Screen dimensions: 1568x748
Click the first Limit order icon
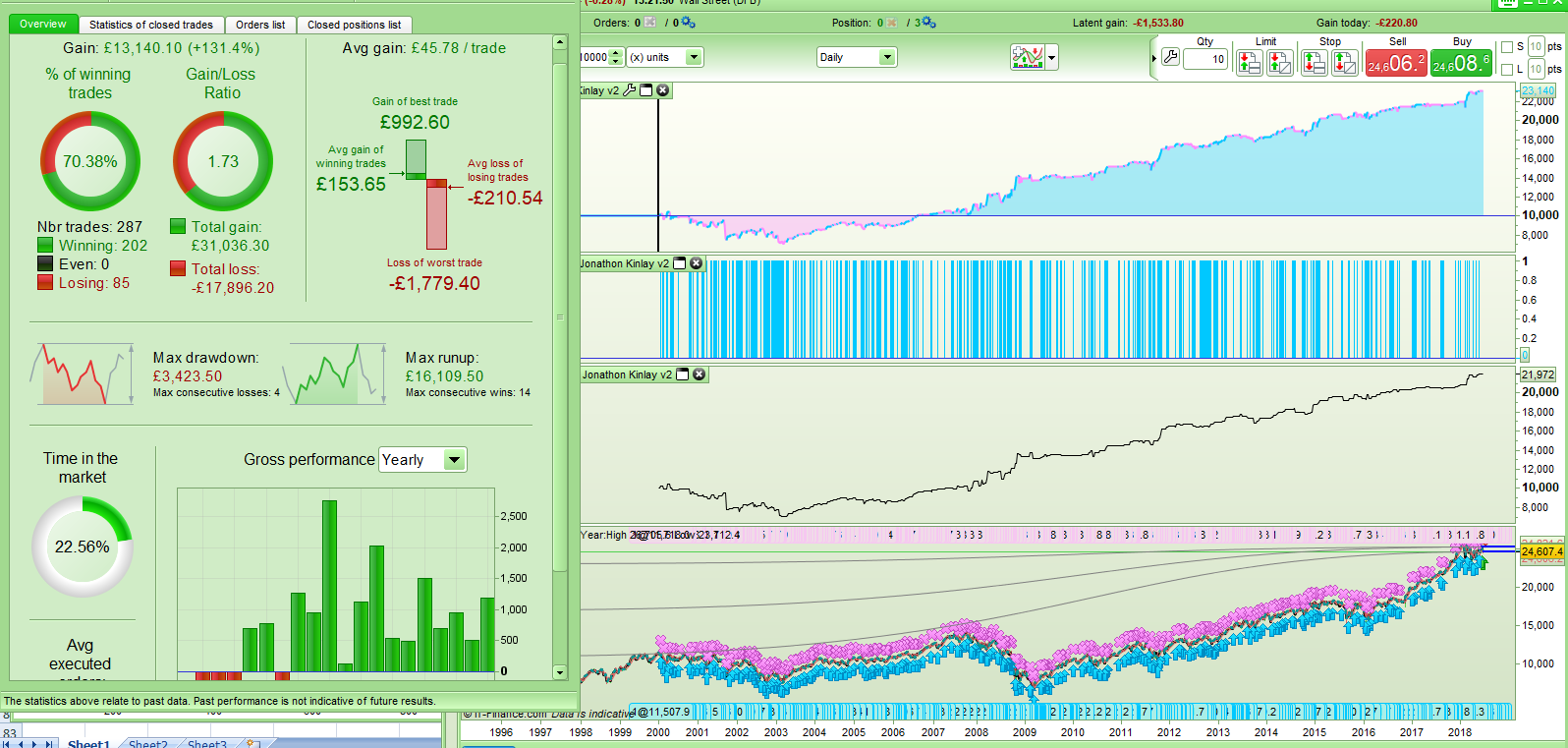pos(1249,62)
